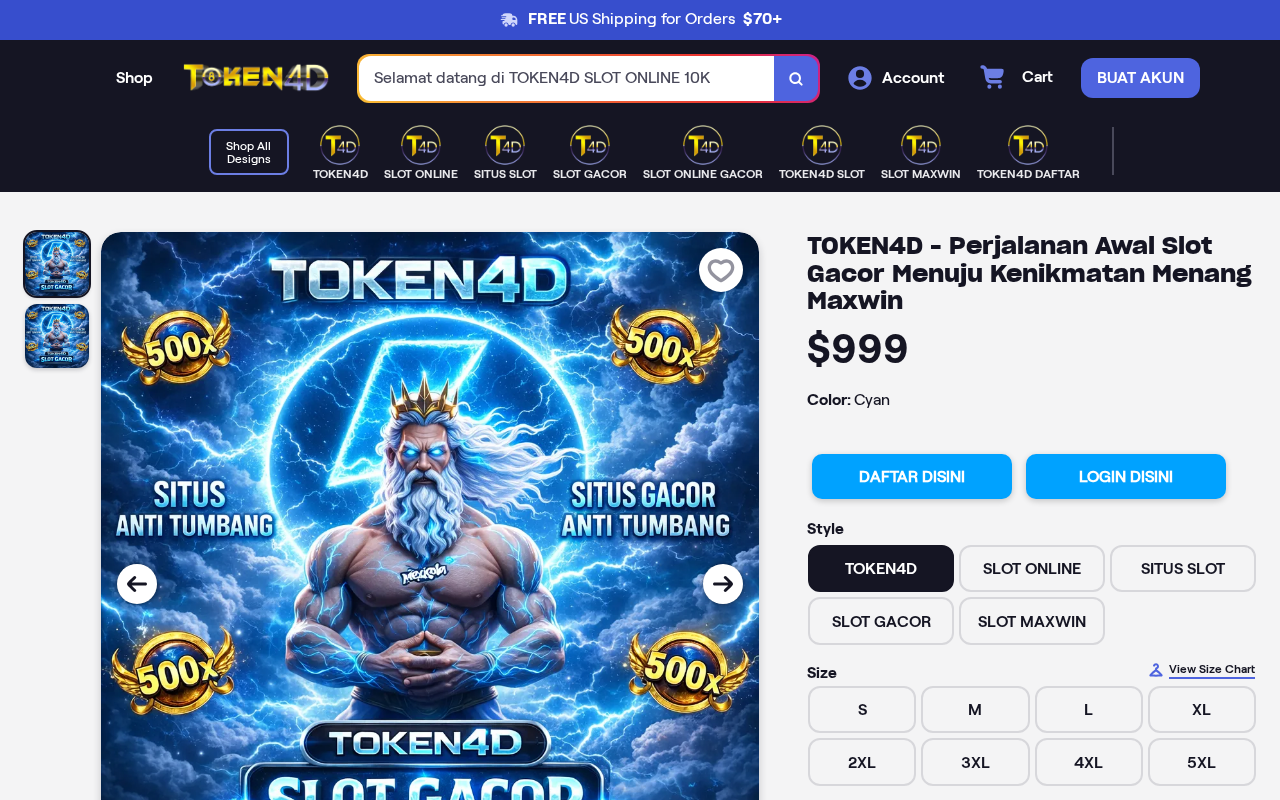This screenshot has width=1280, height=800.
Task: Open SLOT ONLINE GACOR nav item
Action: [703, 153]
